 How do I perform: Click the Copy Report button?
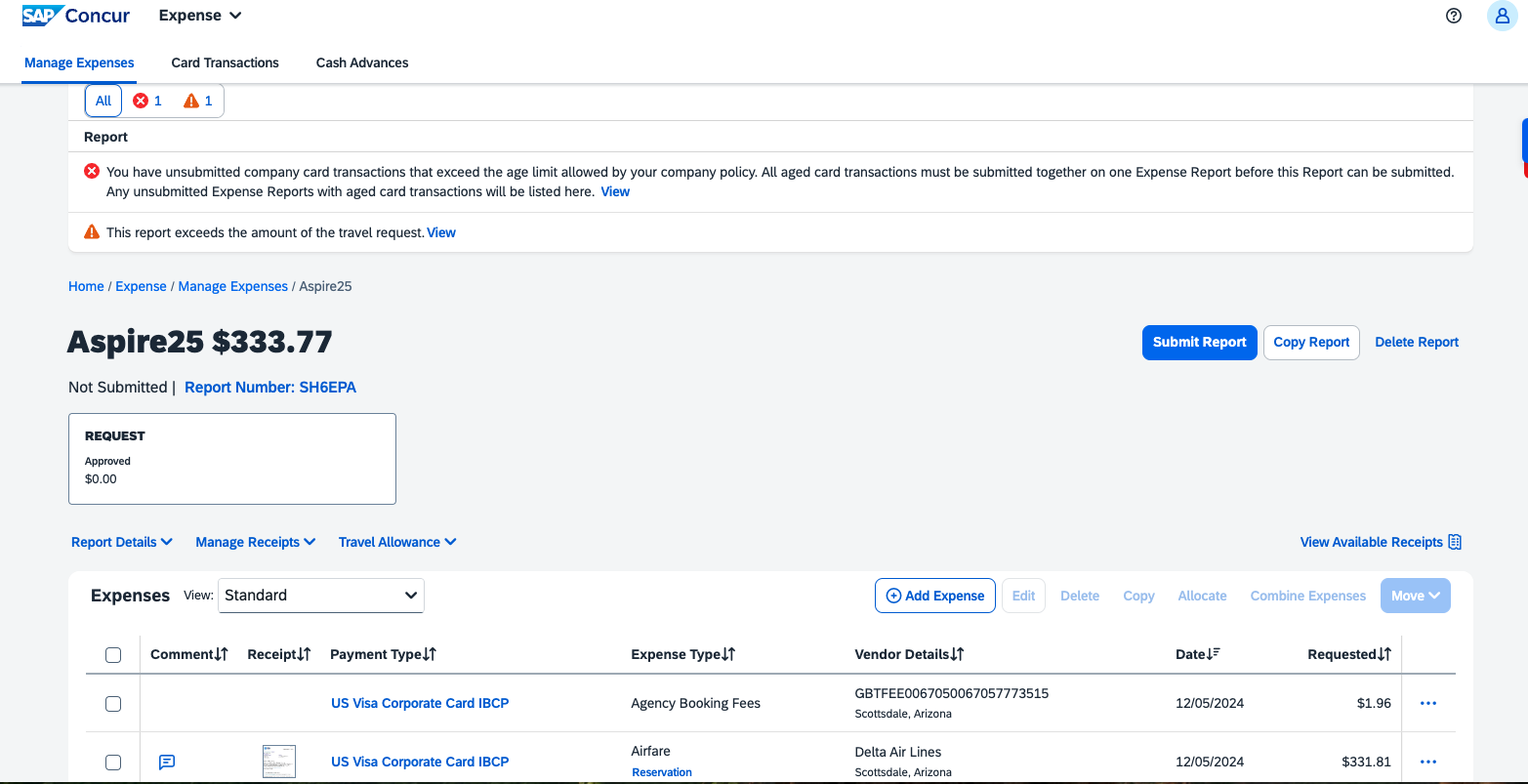tap(1311, 342)
